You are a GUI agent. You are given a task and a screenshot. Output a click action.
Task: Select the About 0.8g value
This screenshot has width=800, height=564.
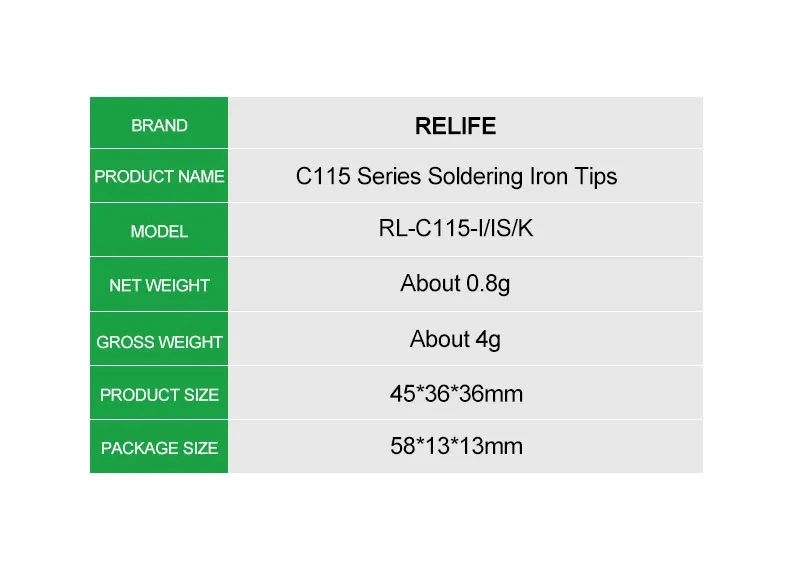pyautogui.click(x=455, y=284)
